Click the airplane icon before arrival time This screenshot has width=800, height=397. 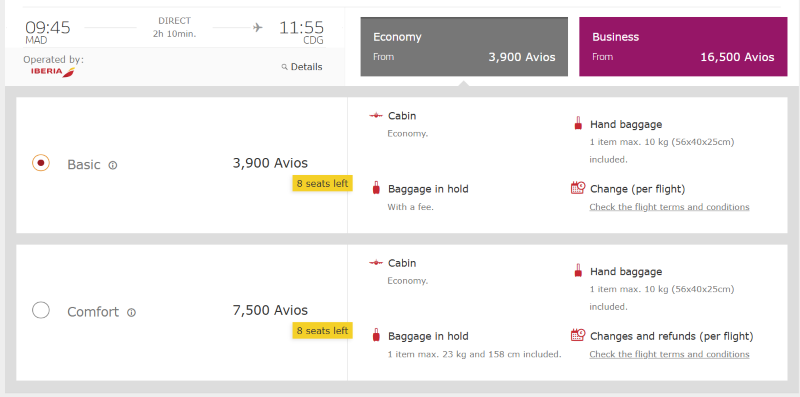click(258, 27)
